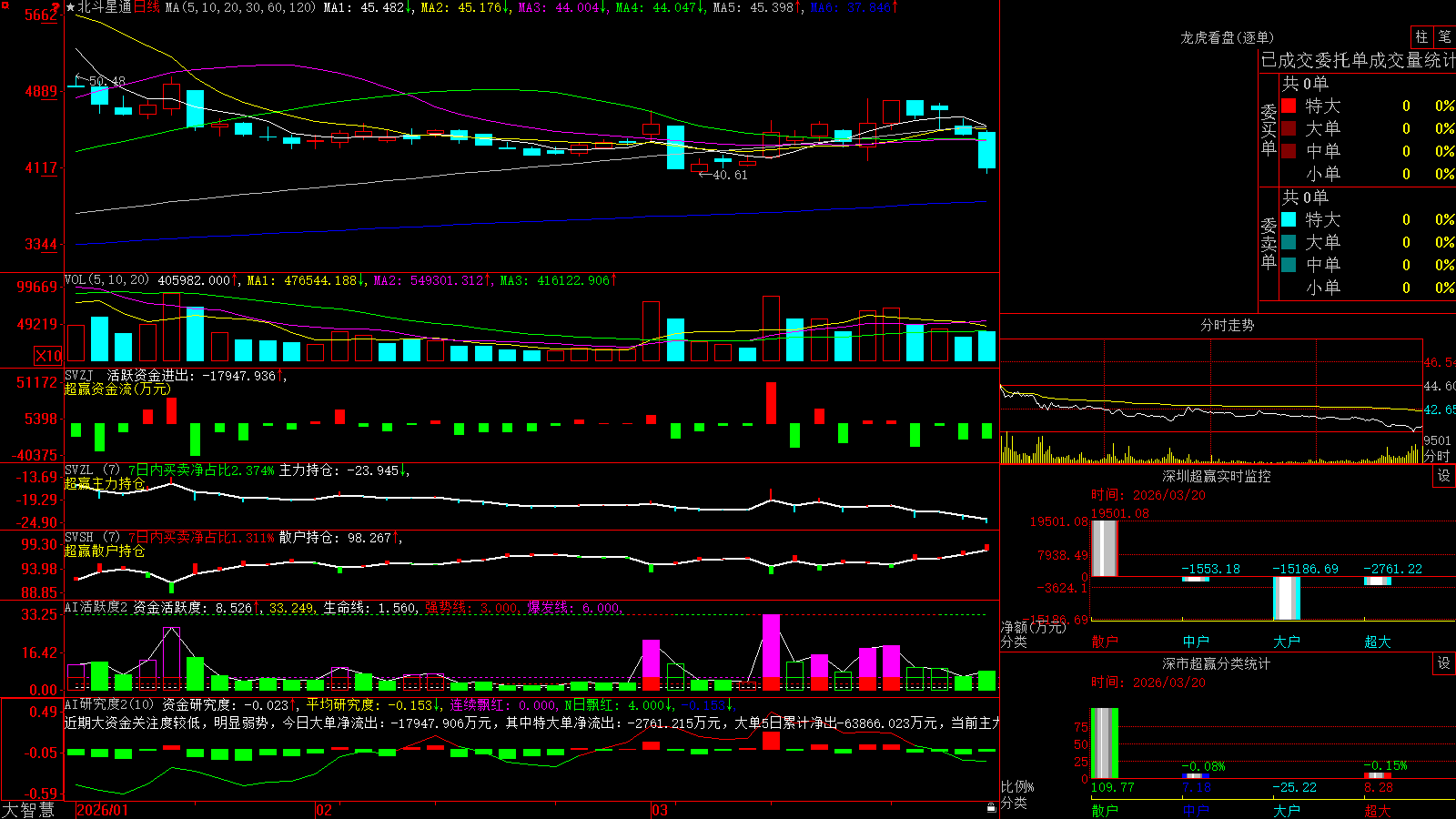Click the VOL(5,10,20) indicator label
The height and width of the screenshot is (819, 1456).
(x=106, y=280)
